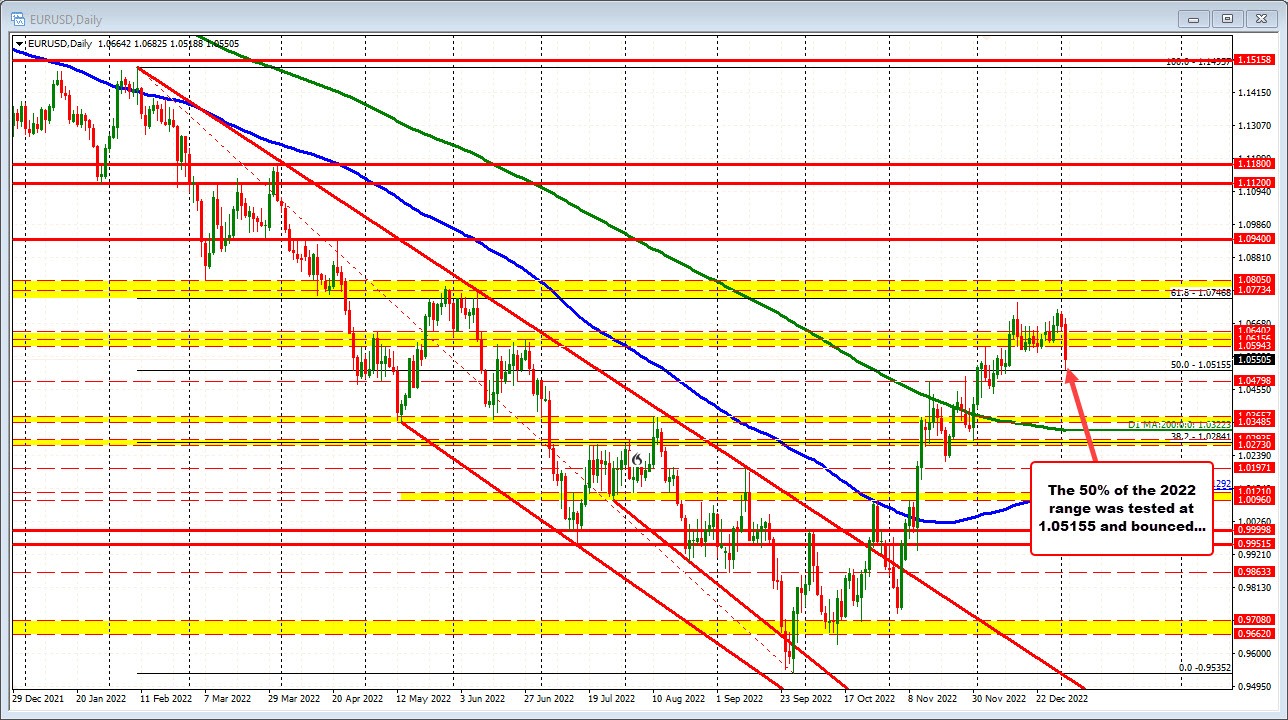Click the Fibonacci label 0.0 - 0.95352
The height and width of the screenshot is (720, 1288).
(1204, 667)
